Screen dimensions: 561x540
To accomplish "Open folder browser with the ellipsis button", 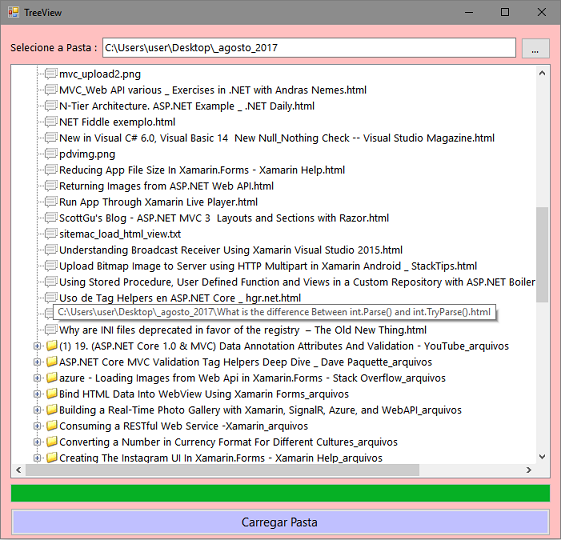I will tap(535, 48).
